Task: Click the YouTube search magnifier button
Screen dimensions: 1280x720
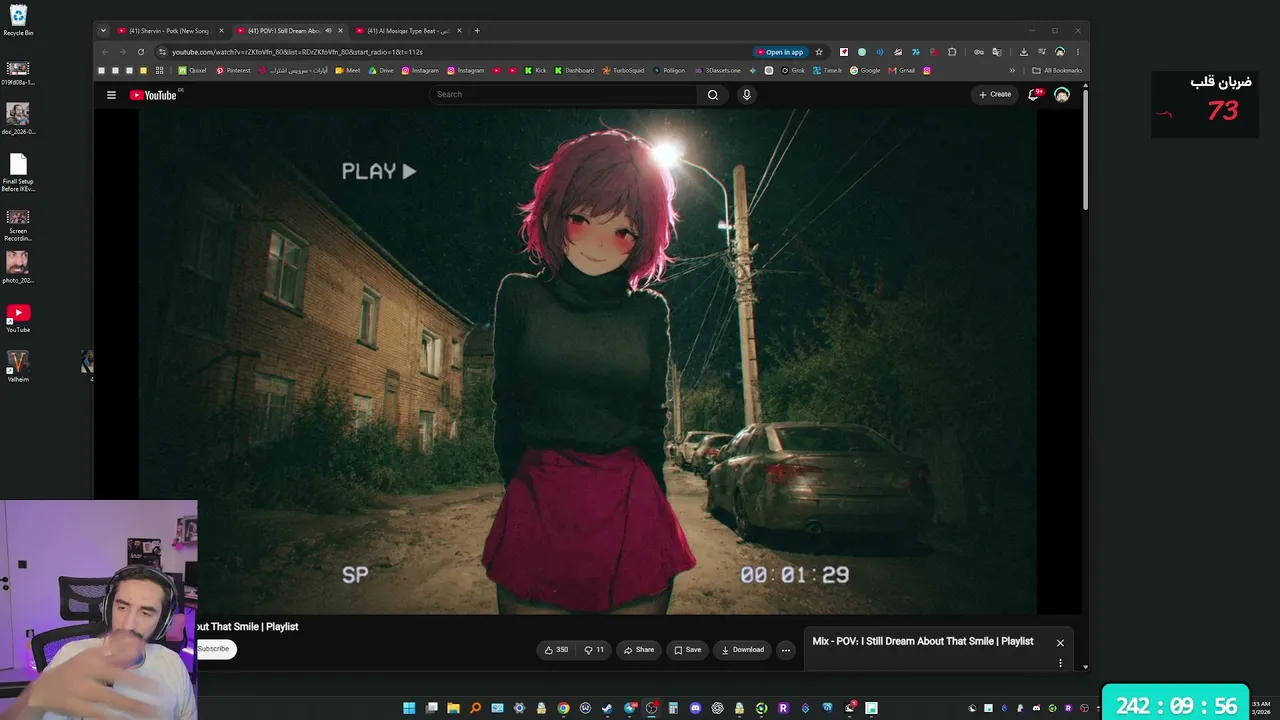Action: [x=713, y=95]
